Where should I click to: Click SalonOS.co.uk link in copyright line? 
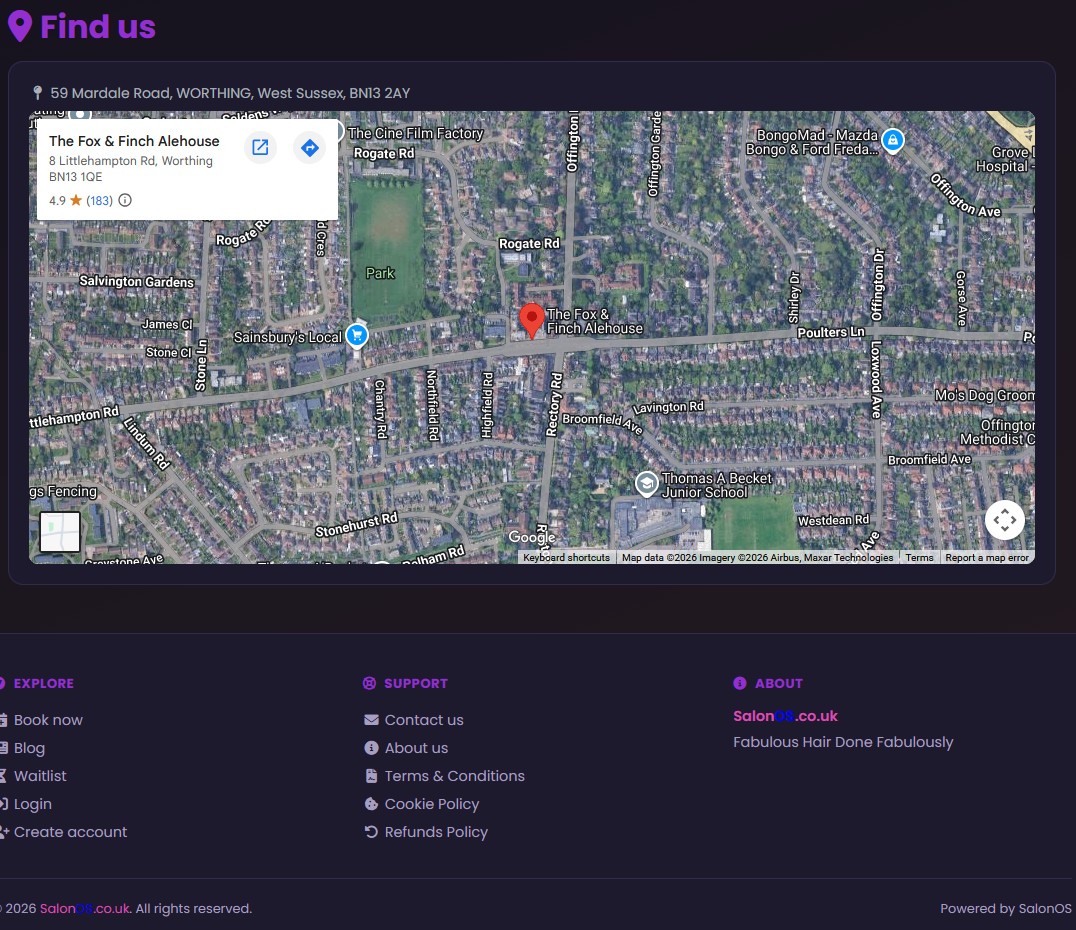[x=84, y=909]
